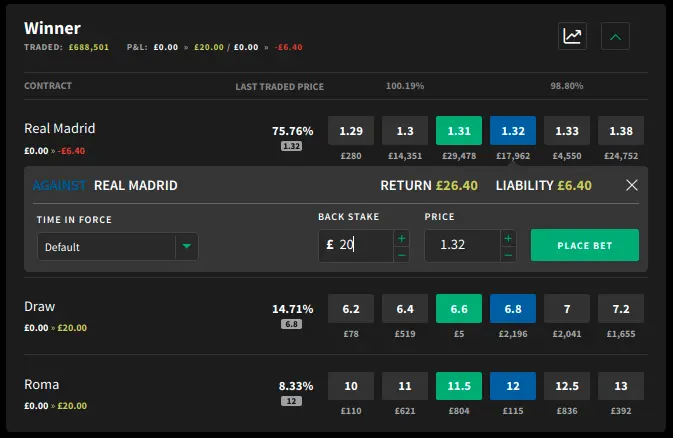Click the Roma contract name
The width and height of the screenshot is (673, 438).
(42, 384)
